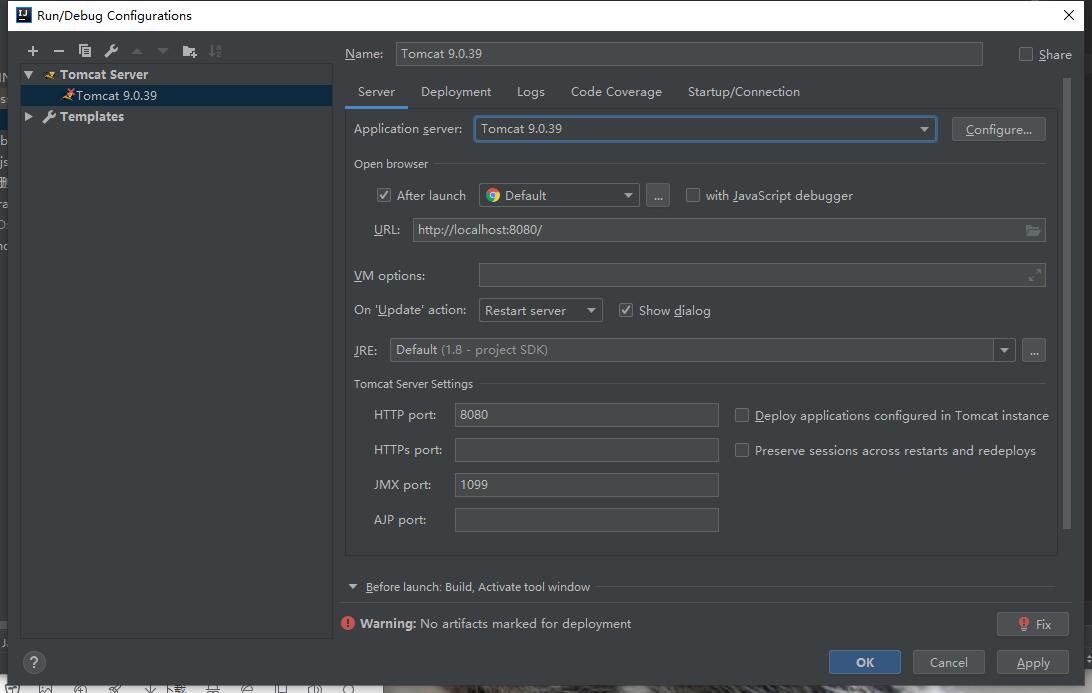This screenshot has height=693, width=1092.
Task: Click the Cancel button
Action: 949,662
